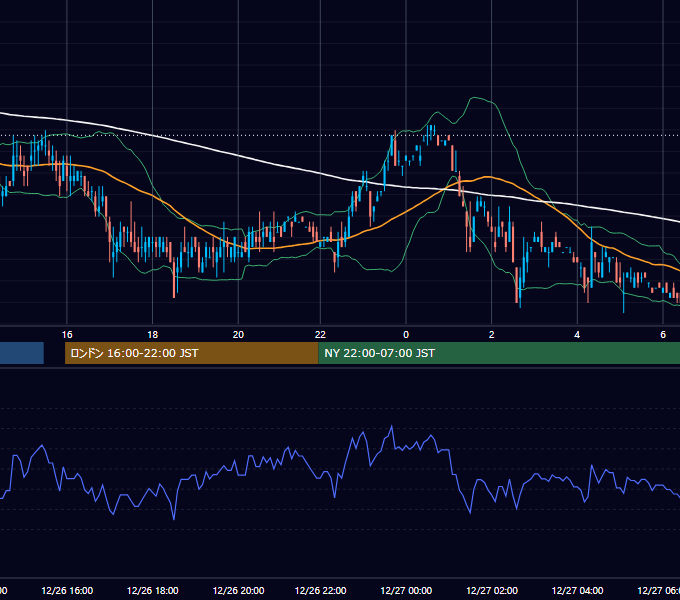Click the 12/26 16:00 date label
Screen dimensions: 680x600
pos(67,590)
